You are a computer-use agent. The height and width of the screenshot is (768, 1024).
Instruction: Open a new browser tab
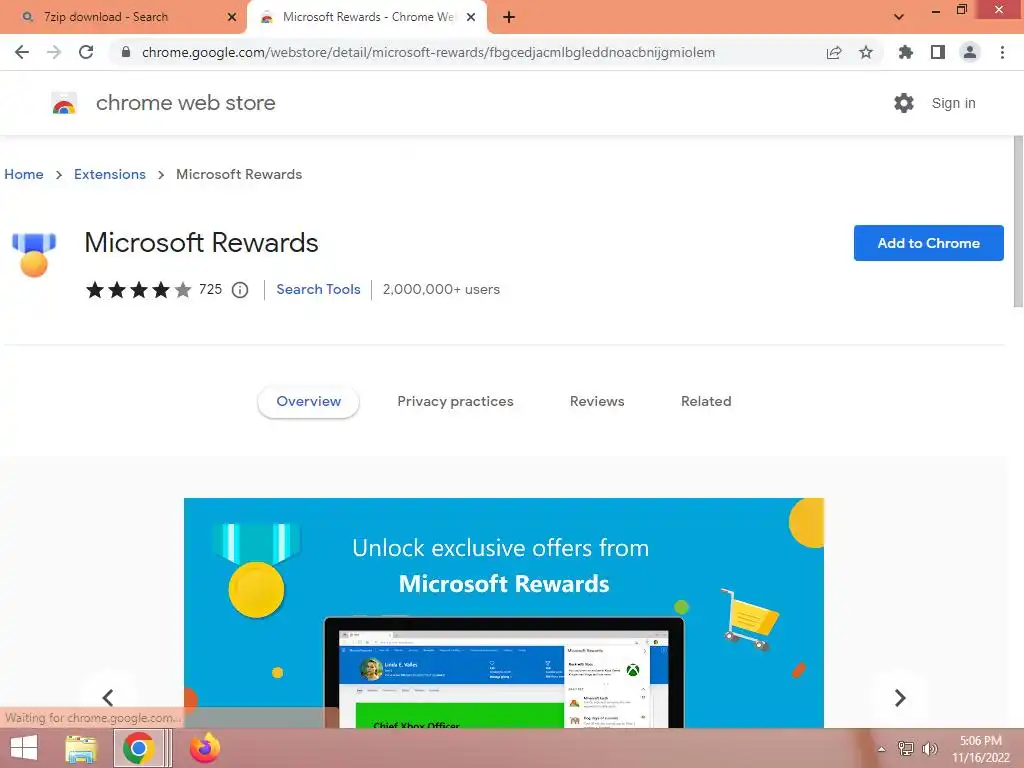coord(509,17)
